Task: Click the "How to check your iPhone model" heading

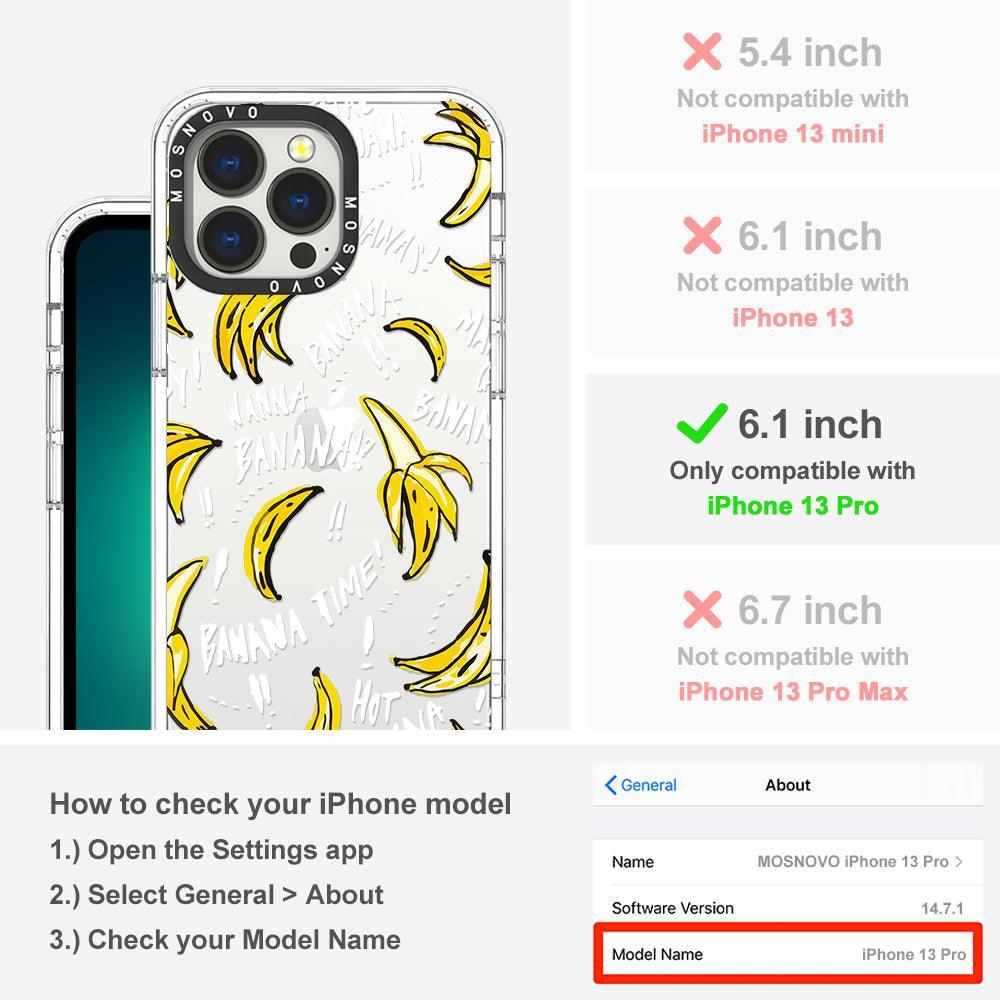Action: [281, 804]
